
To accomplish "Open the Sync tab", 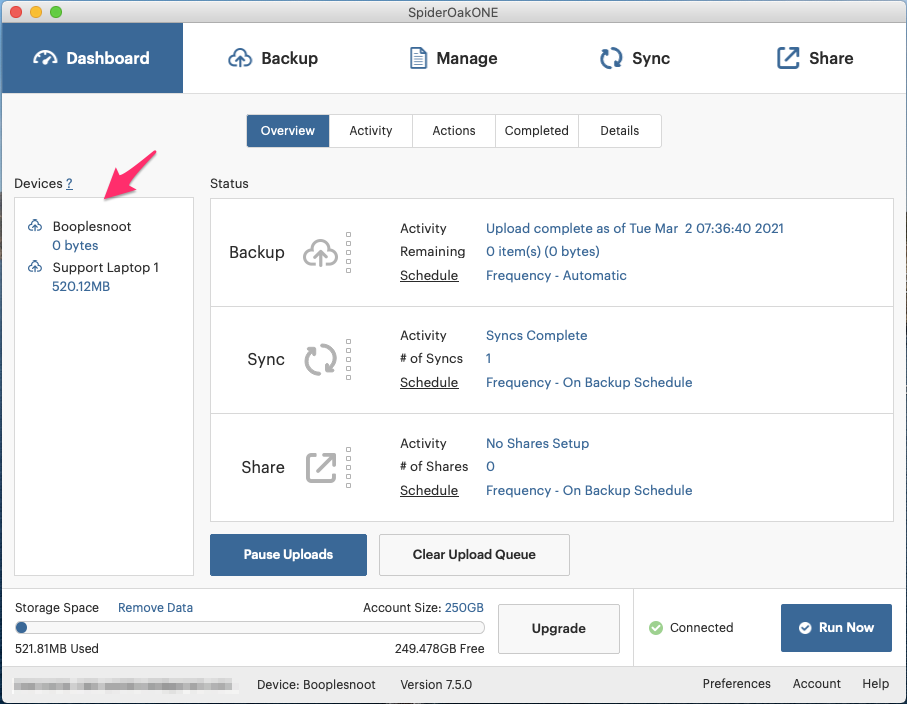I will pyautogui.click(x=635, y=58).
